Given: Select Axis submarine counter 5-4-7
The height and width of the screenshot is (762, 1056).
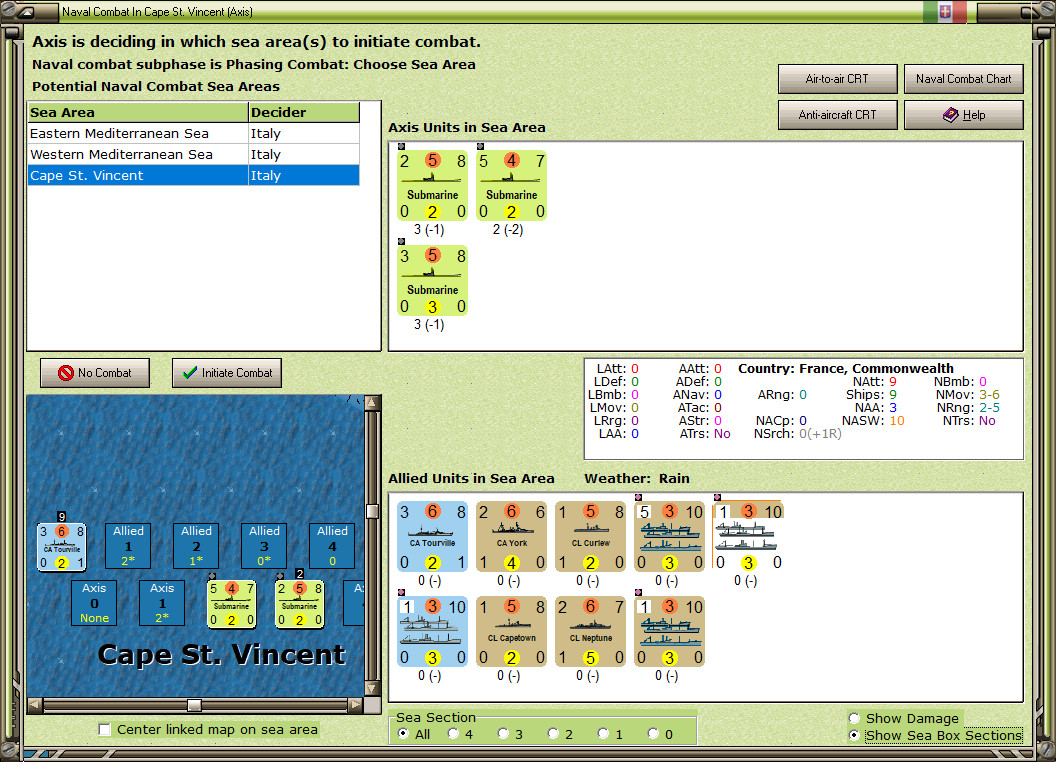Looking at the screenshot, I should [511, 186].
